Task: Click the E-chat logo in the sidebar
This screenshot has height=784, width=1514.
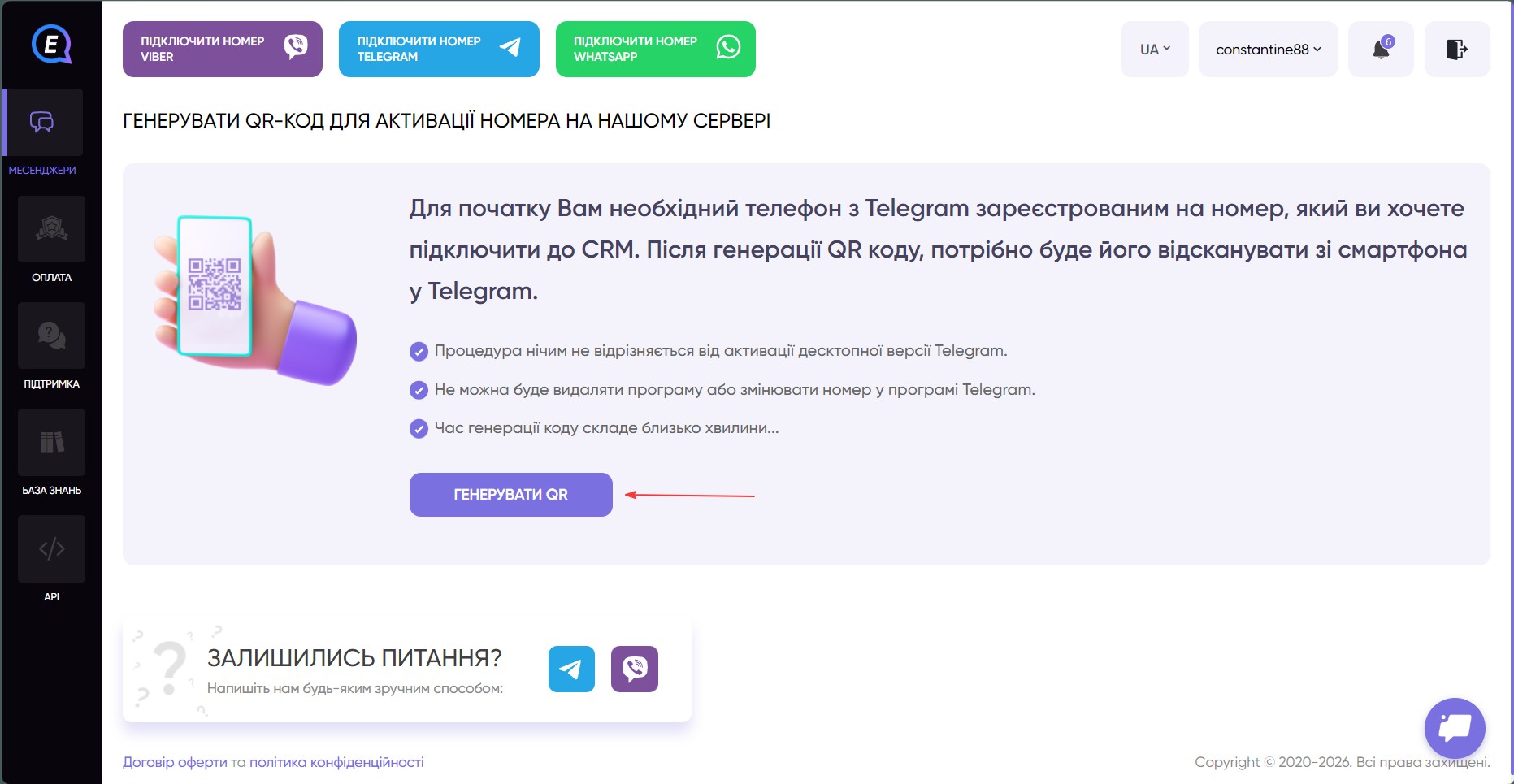Action: tap(51, 44)
